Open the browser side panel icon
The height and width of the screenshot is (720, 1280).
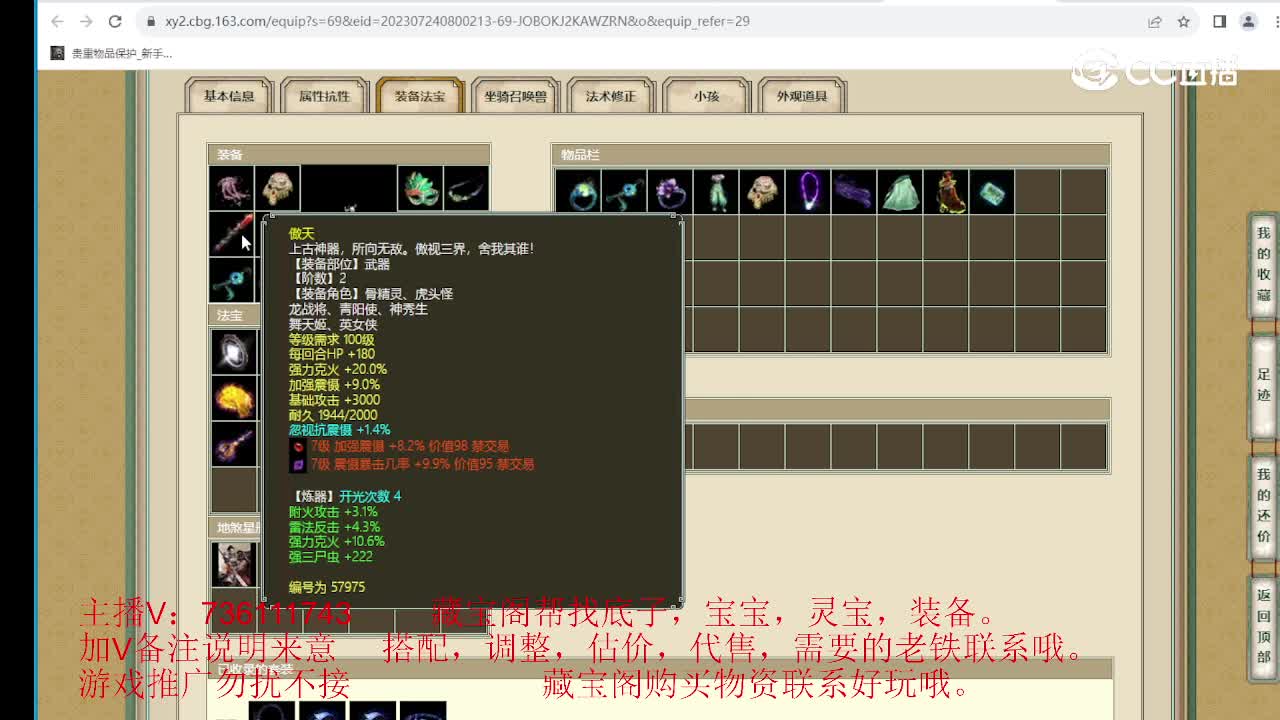tap(1219, 21)
